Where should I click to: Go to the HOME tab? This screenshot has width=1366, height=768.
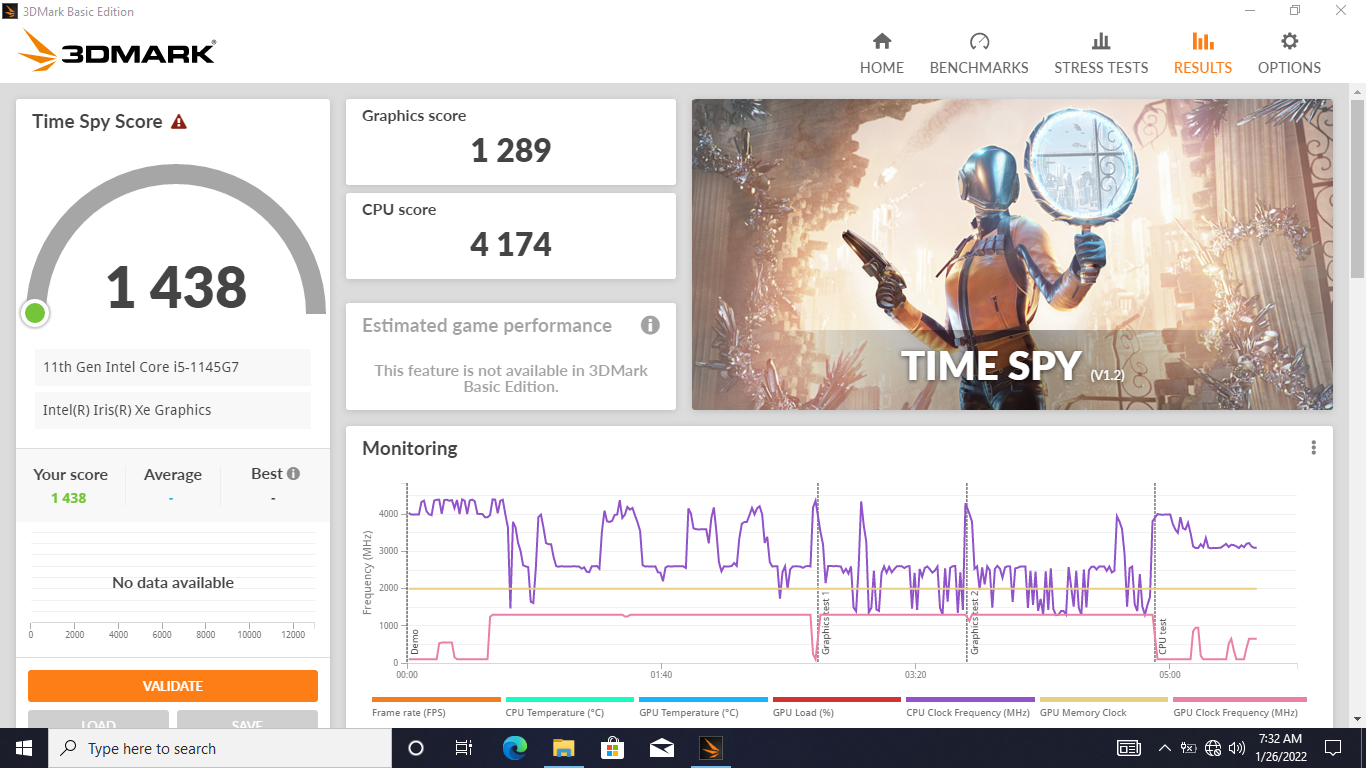click(881, 53)
